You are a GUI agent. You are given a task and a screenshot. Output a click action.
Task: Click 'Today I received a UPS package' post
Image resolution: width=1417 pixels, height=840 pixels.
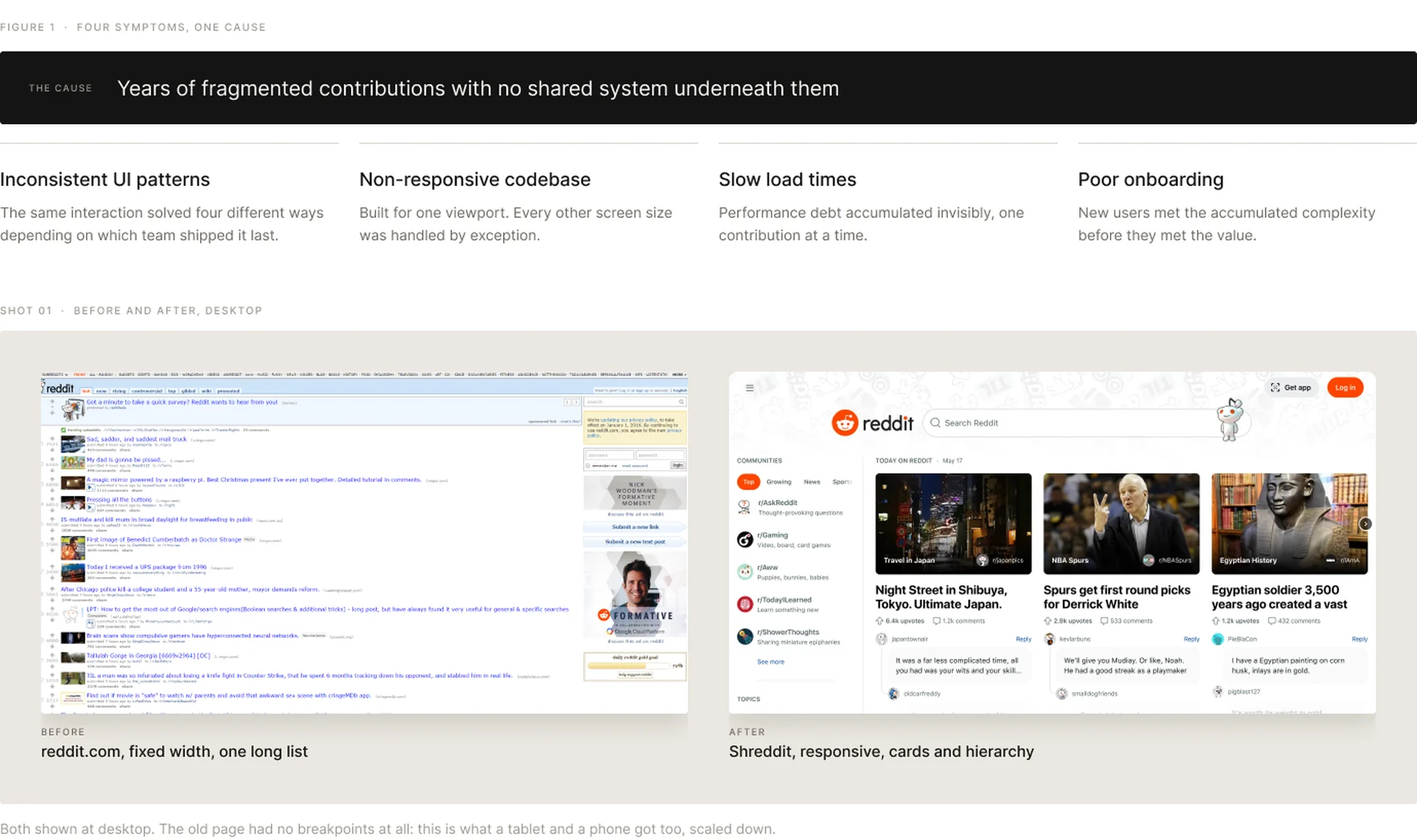point(146,567)
